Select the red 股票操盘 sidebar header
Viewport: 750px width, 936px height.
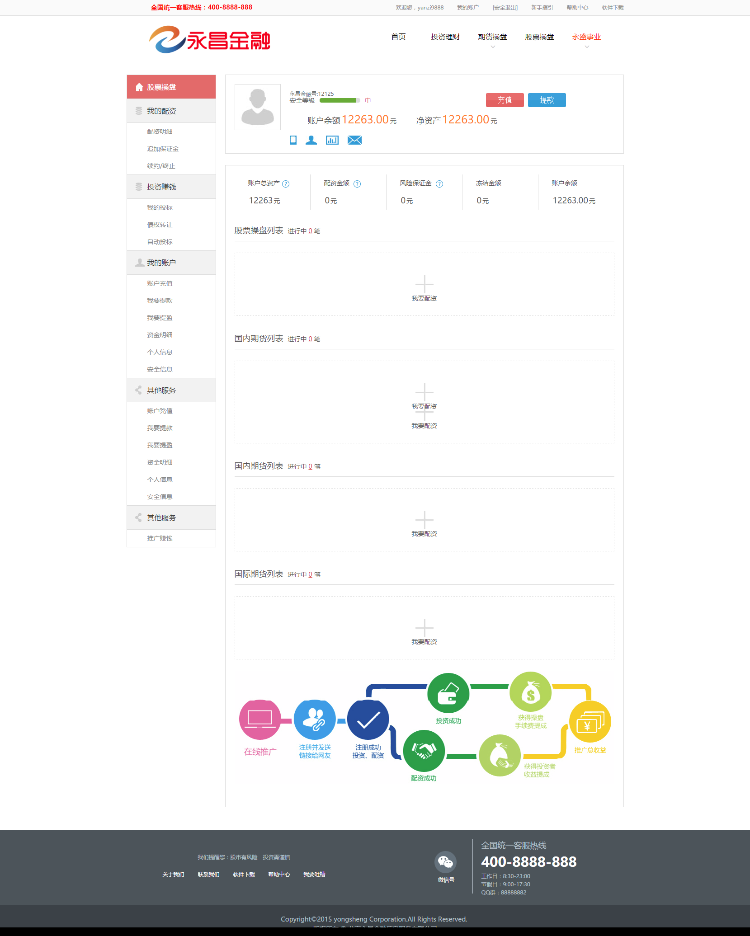coord(171,87)
